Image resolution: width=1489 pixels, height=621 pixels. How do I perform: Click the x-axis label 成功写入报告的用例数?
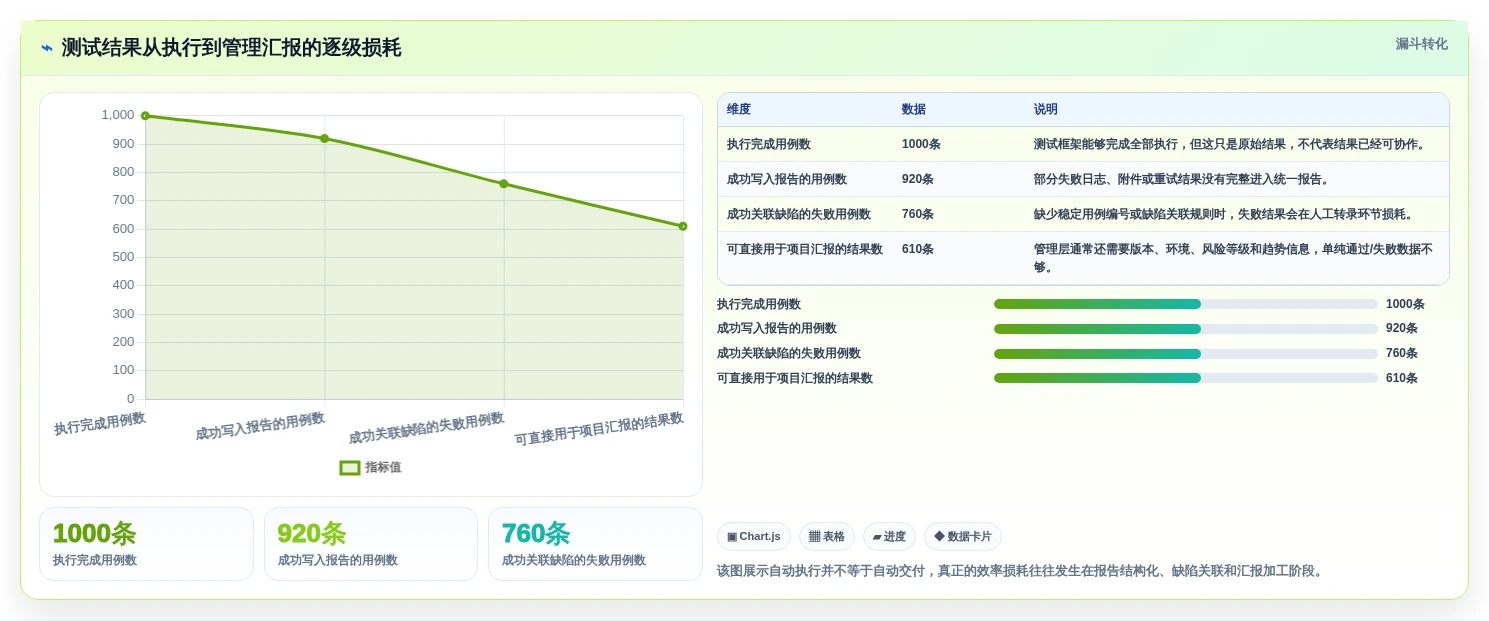260,426
